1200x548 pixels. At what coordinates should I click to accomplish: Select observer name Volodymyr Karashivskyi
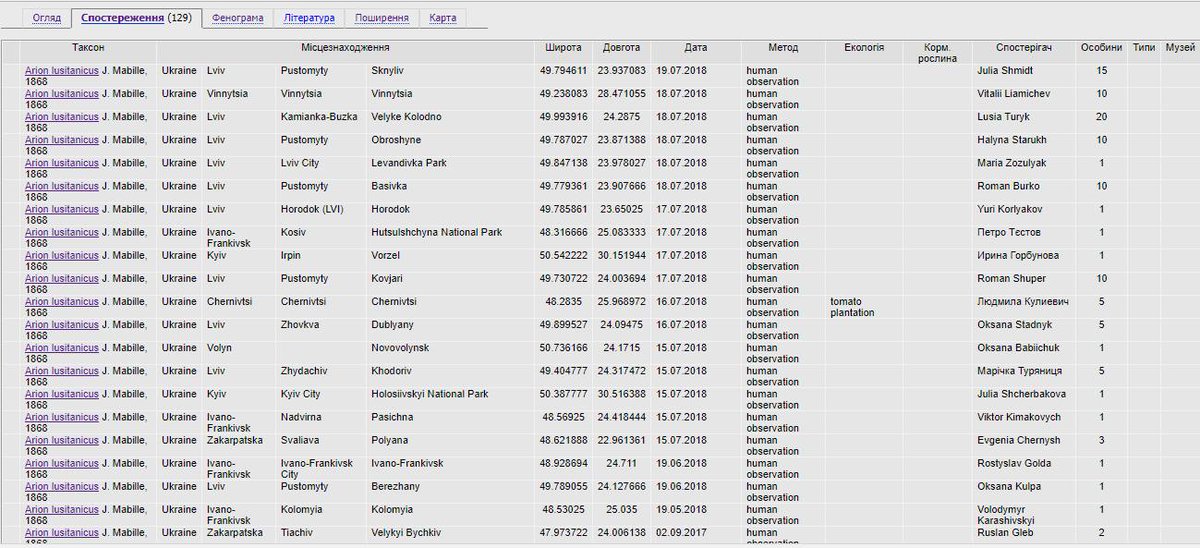pos(1007,515)
